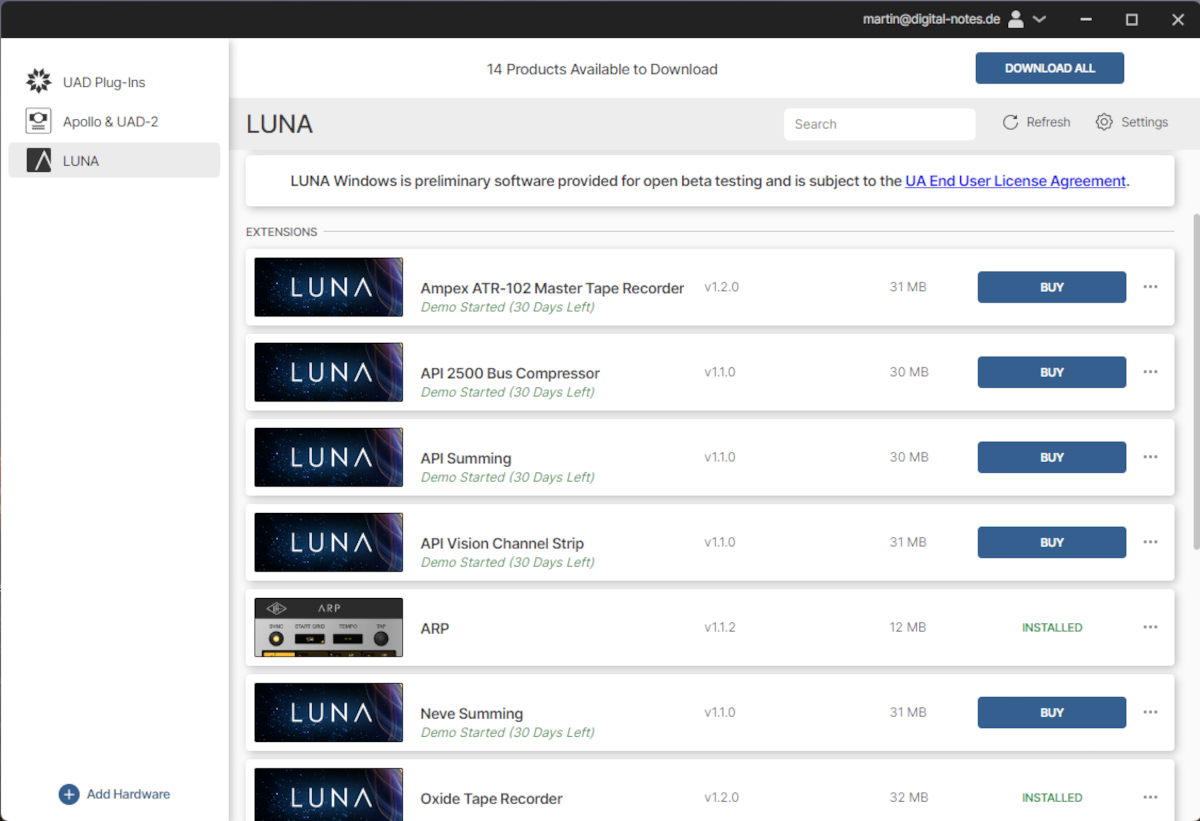Select the 'API Summing' title
The width and height of the screenshot is (1200, 821).
(x=466, y=458)
